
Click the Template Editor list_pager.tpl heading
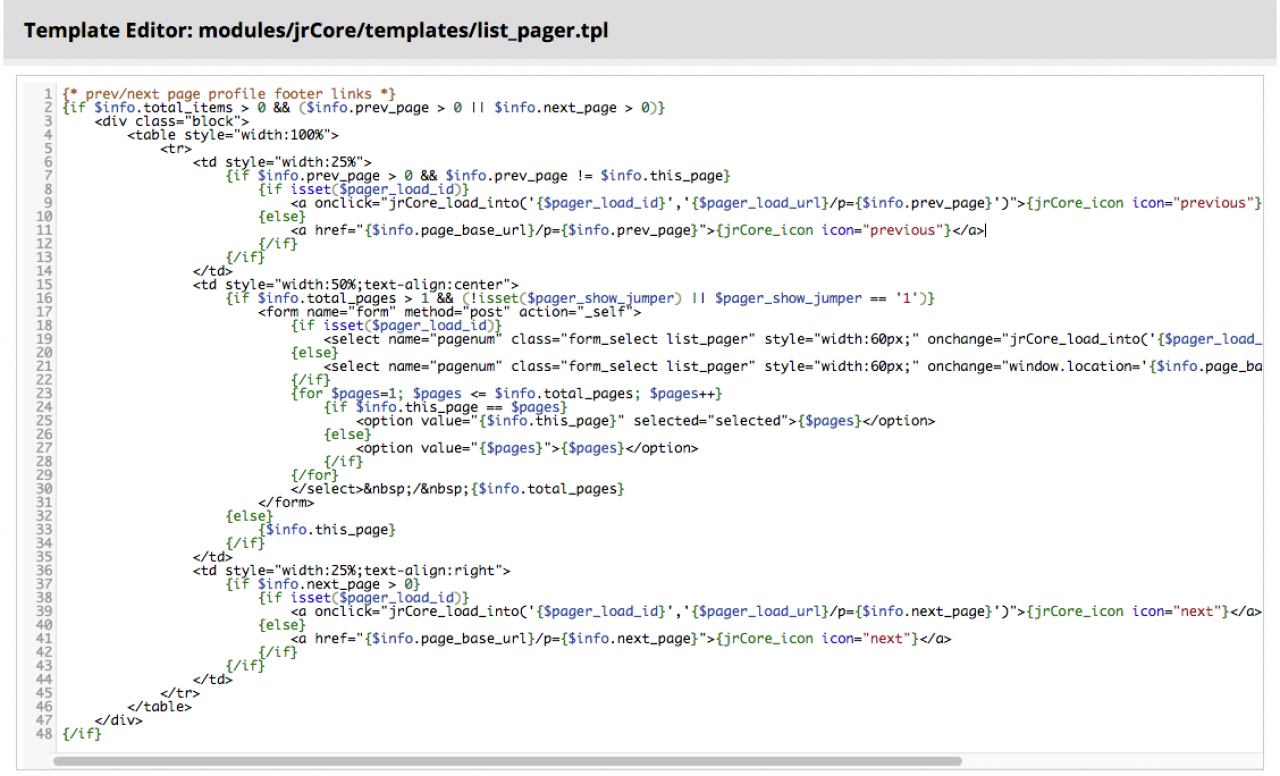click(315, 31)
